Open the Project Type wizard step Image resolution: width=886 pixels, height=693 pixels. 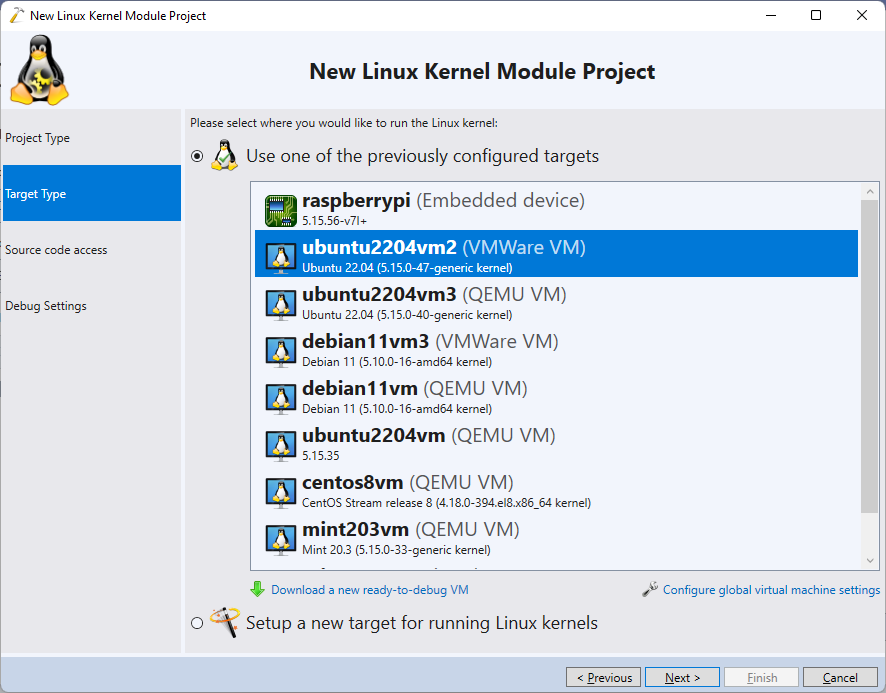point(38,138)
